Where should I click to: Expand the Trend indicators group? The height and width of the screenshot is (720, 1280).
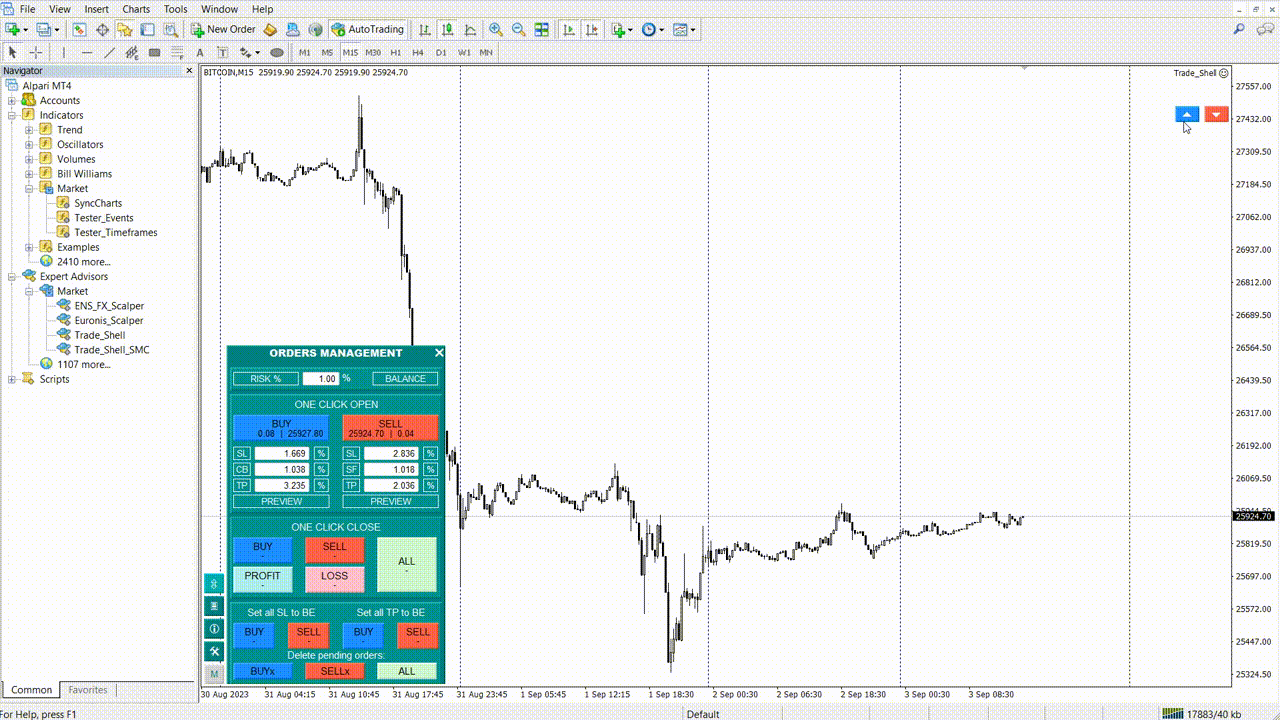[31, 129]
